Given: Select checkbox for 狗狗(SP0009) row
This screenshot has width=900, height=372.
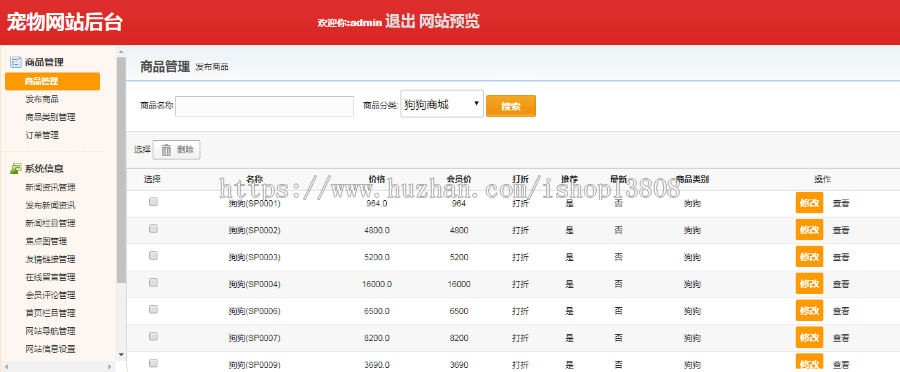Looking at the screenshot, I should point(153,363).
